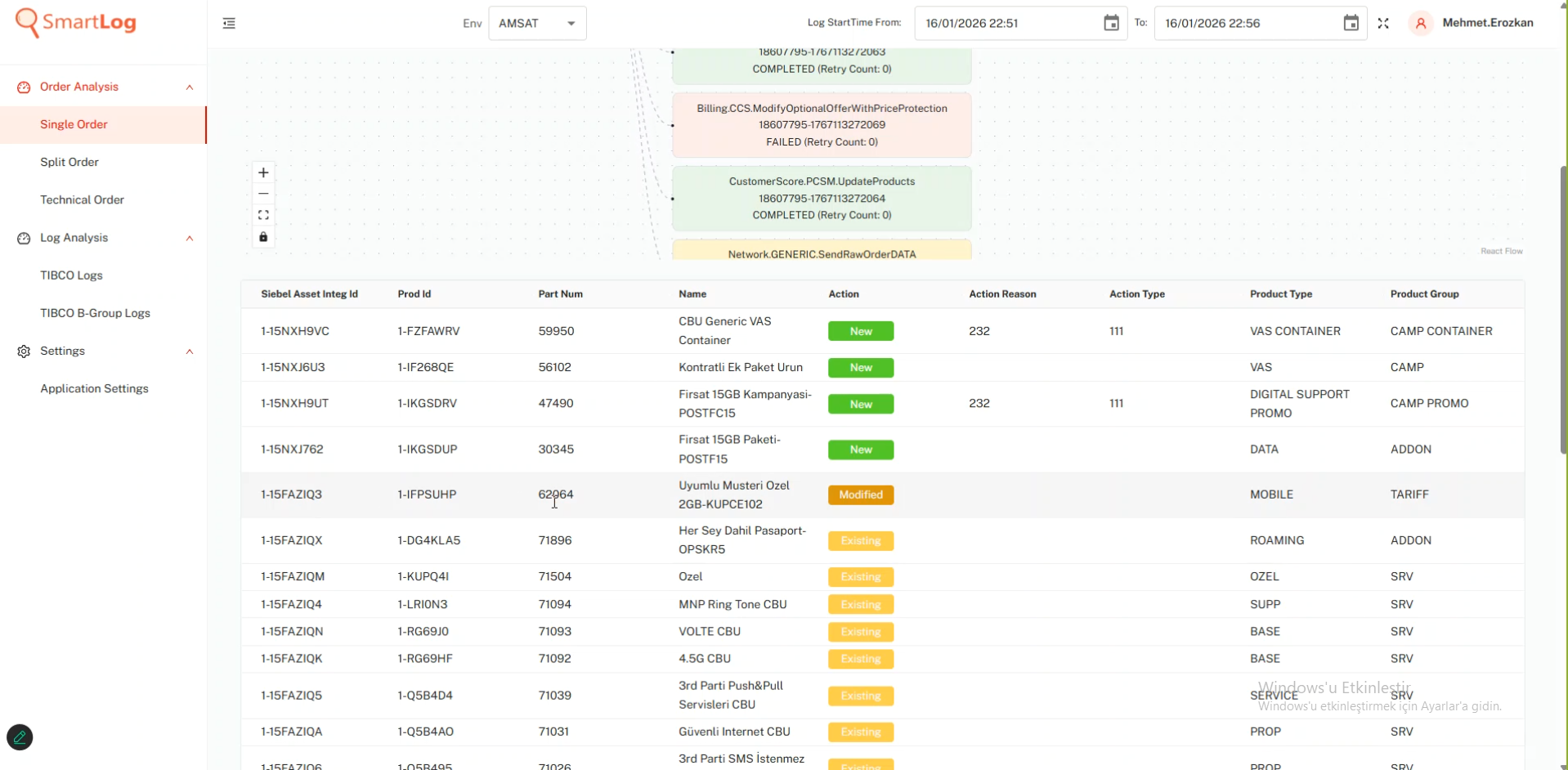Click the Order Analysis gauge icon

tap(24, 87)
